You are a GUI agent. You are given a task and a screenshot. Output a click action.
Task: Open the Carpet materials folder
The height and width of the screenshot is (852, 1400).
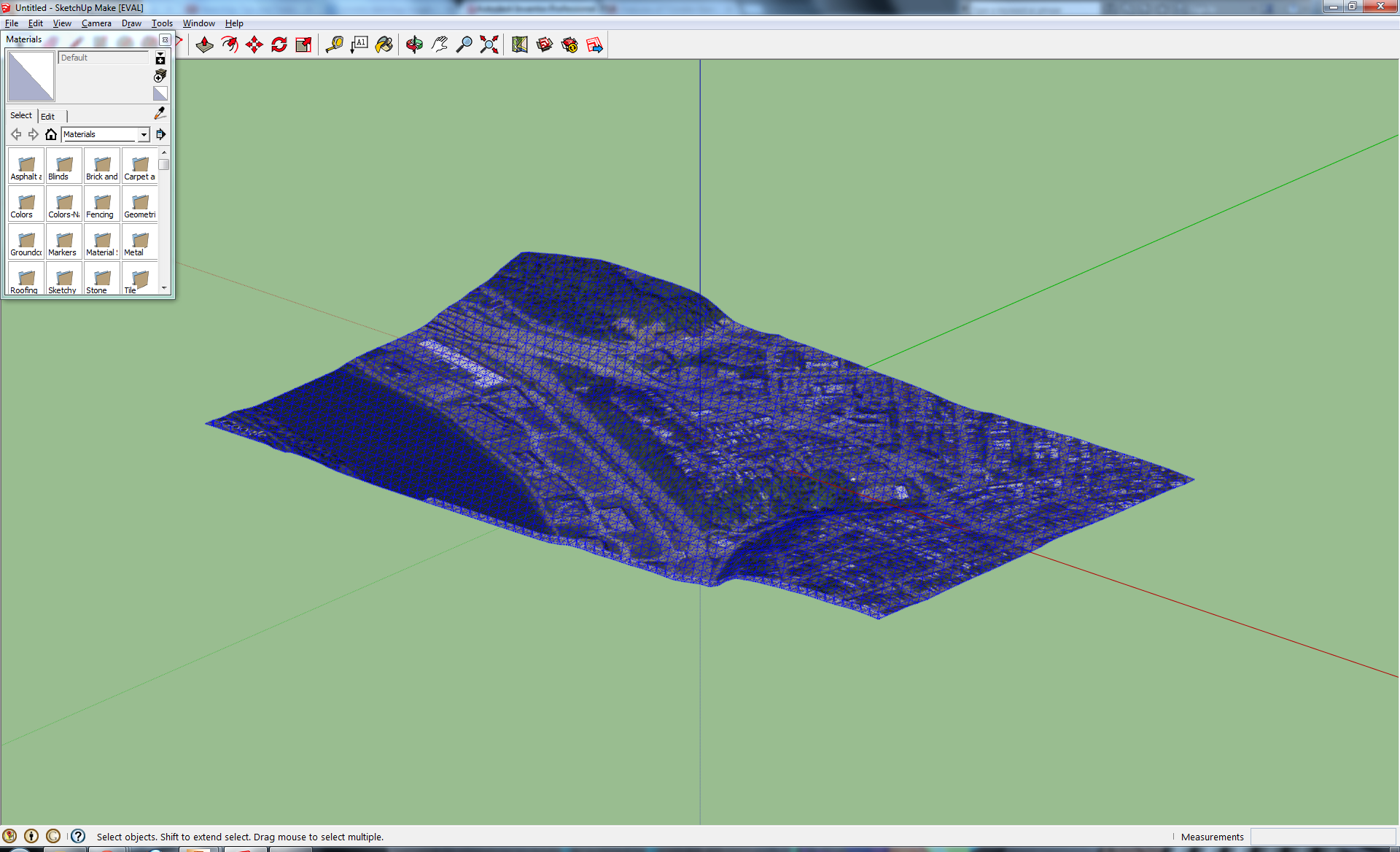click(x=140, y=166)
